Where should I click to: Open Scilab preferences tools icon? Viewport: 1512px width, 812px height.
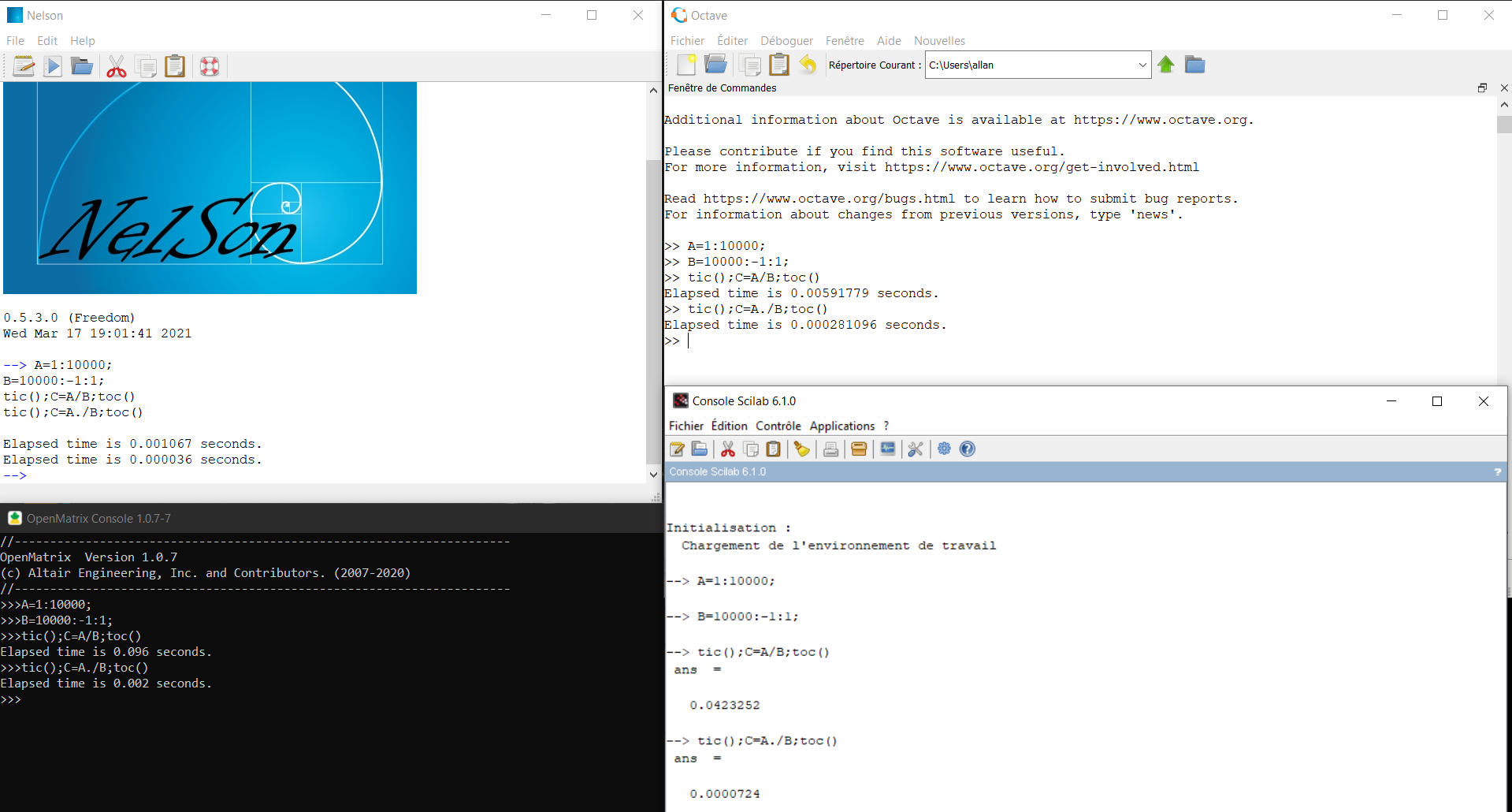(x=916, y=449)
